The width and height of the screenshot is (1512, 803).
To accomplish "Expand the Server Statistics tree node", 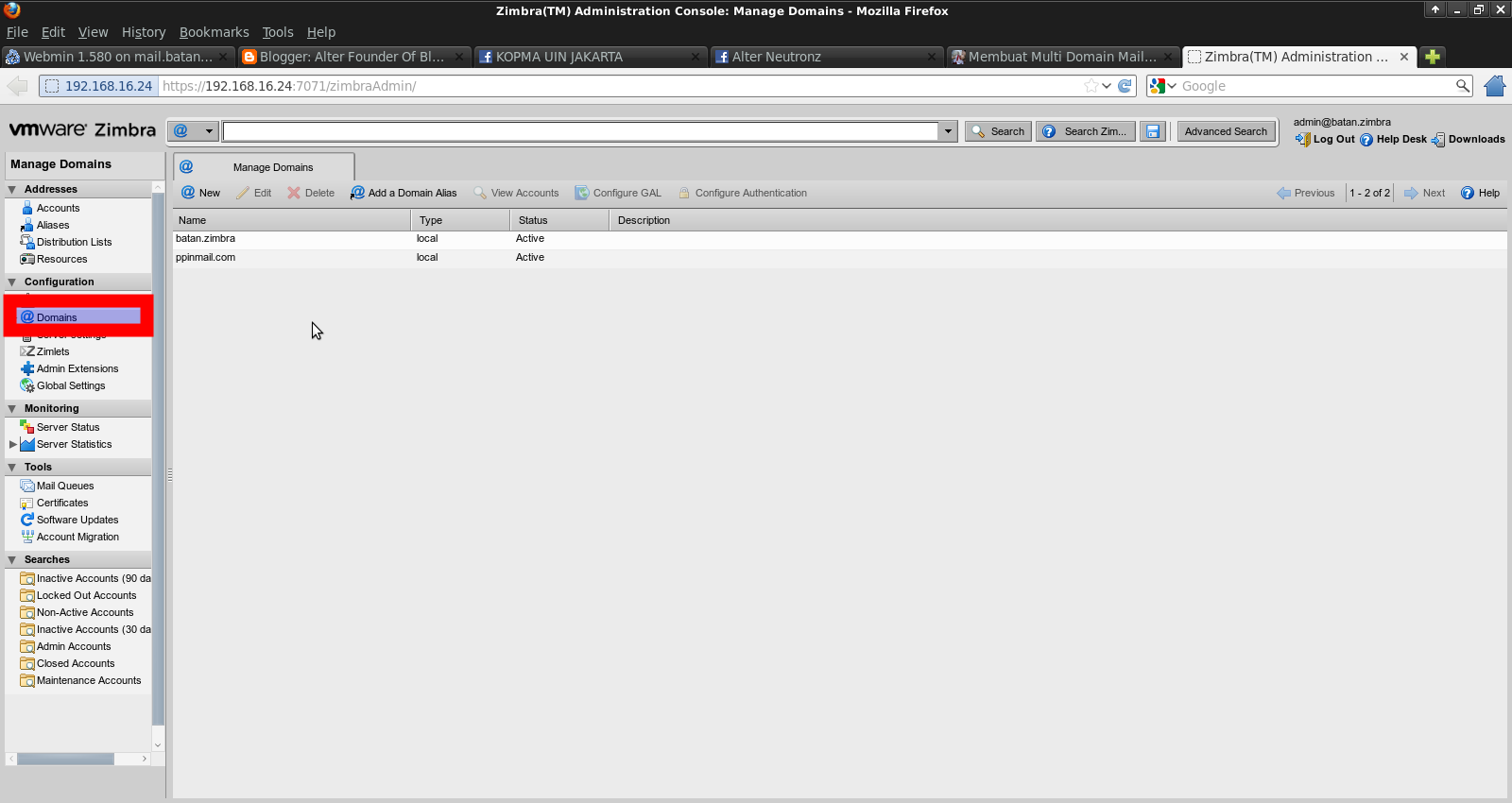I will pyautogui.click(x=12, y=444).
